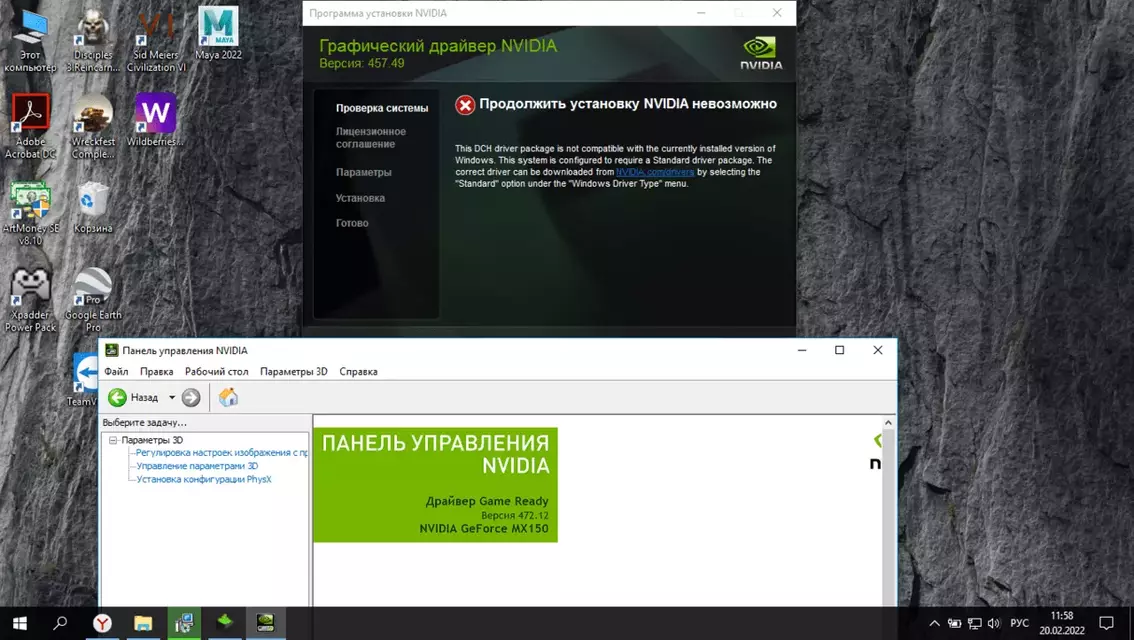
Task: Click the Проверка системы installer step
Action: click(x=382, y=108)
